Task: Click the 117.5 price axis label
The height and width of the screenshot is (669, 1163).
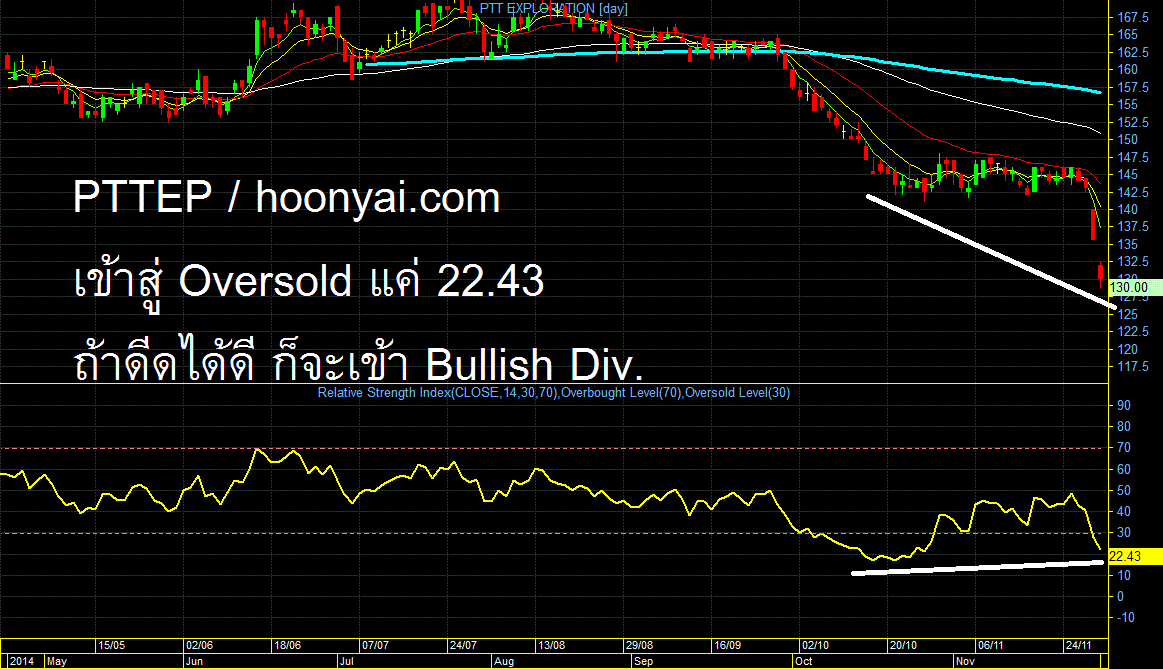Action: [x=1133, y=366]
